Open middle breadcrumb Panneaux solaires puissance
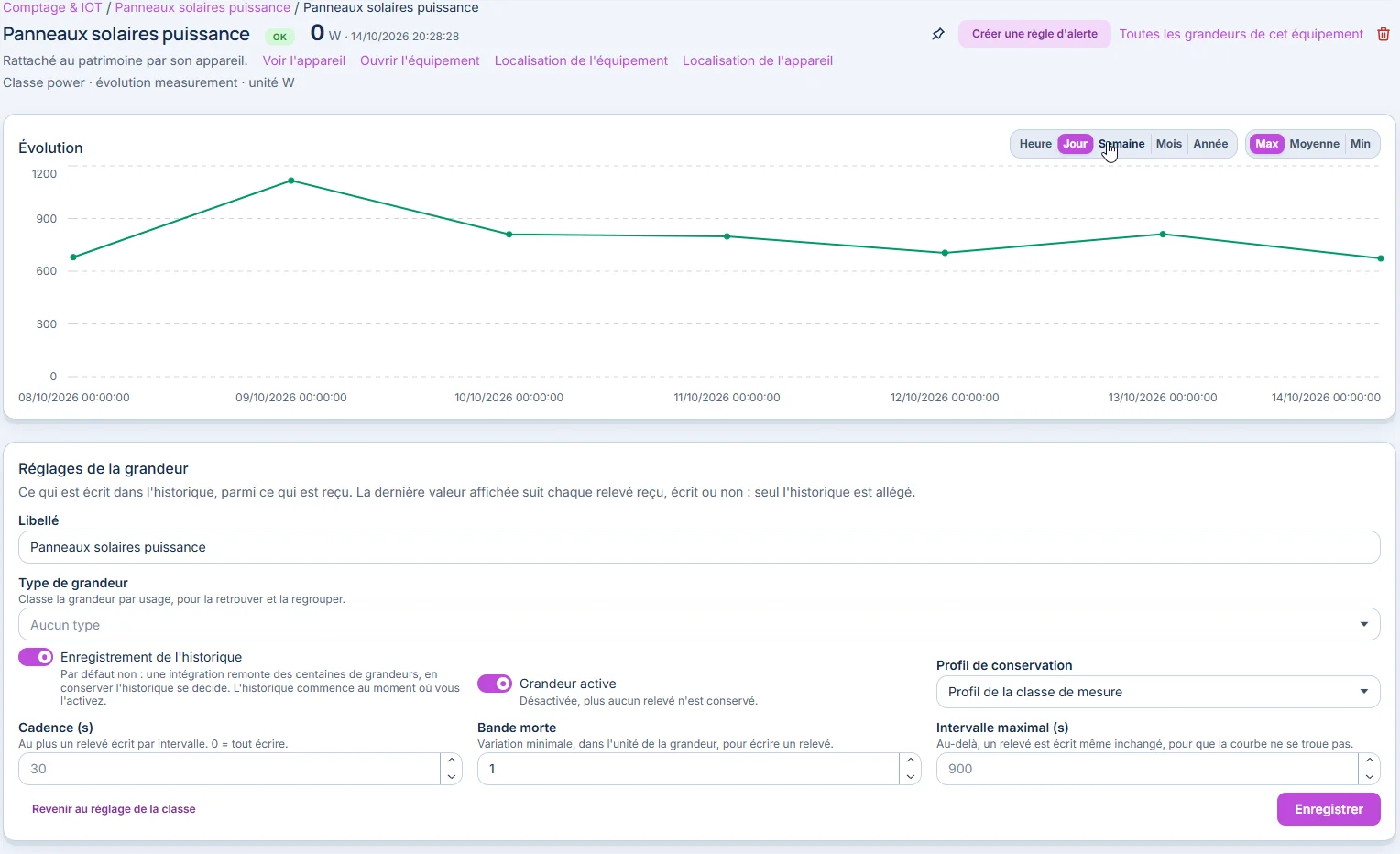Image resolution: width=1400 pixels, height=854 pixels. (x=202, y=7)
